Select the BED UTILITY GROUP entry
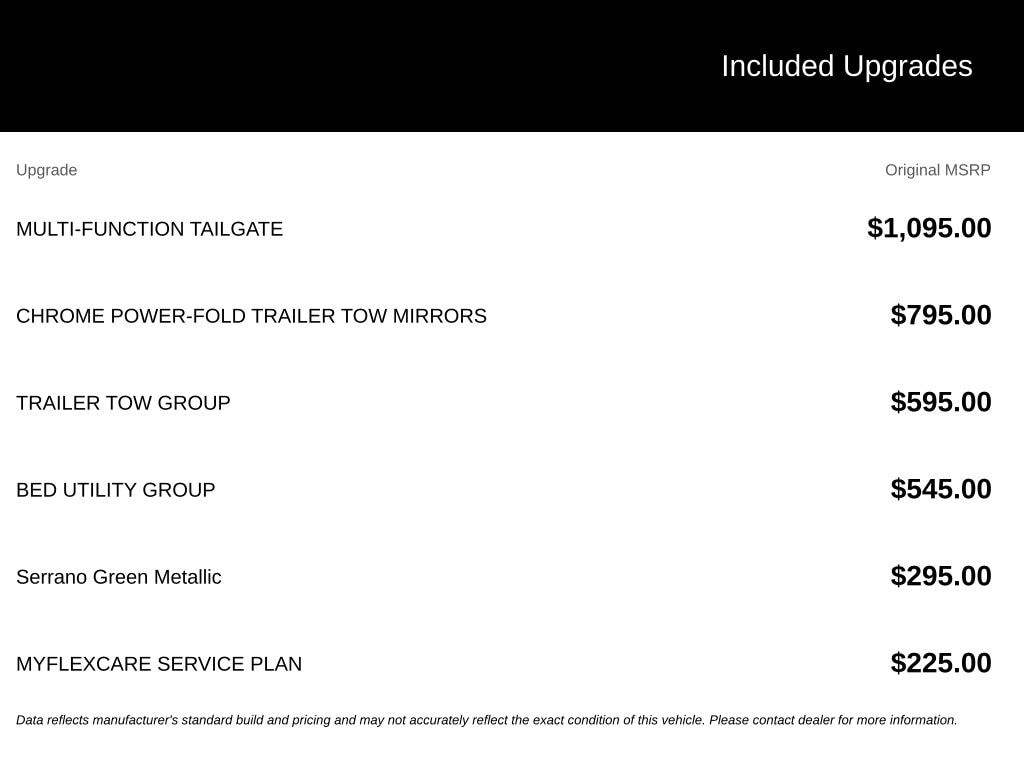 (x=116, y=490)
